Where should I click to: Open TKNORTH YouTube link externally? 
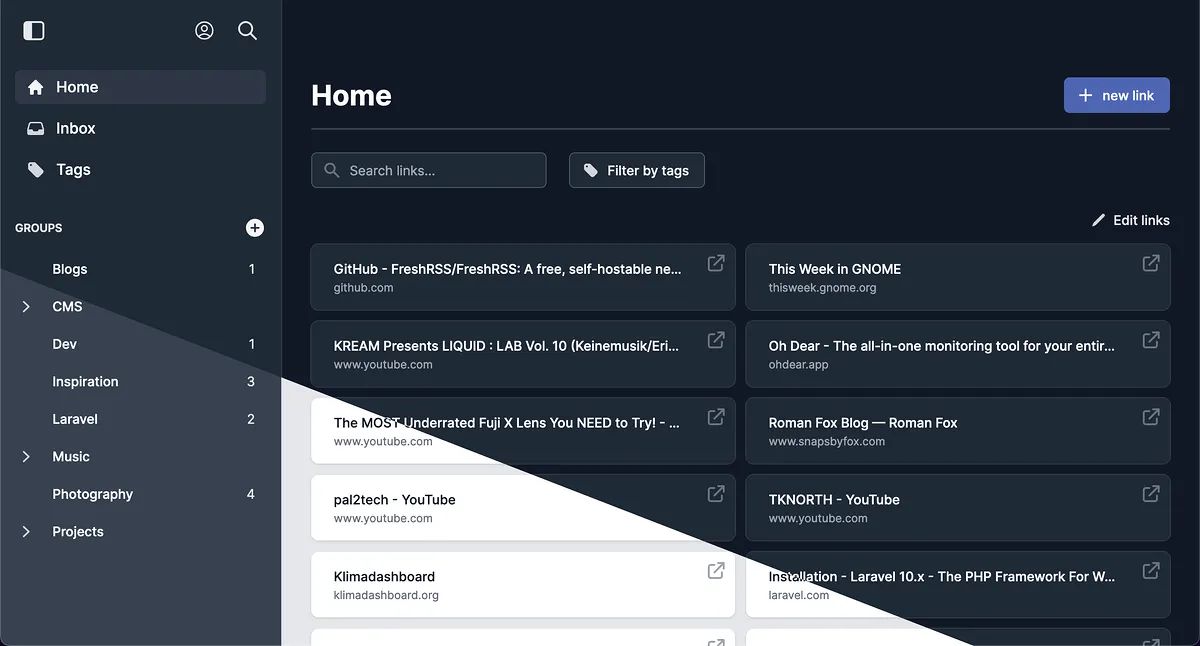1151,494
